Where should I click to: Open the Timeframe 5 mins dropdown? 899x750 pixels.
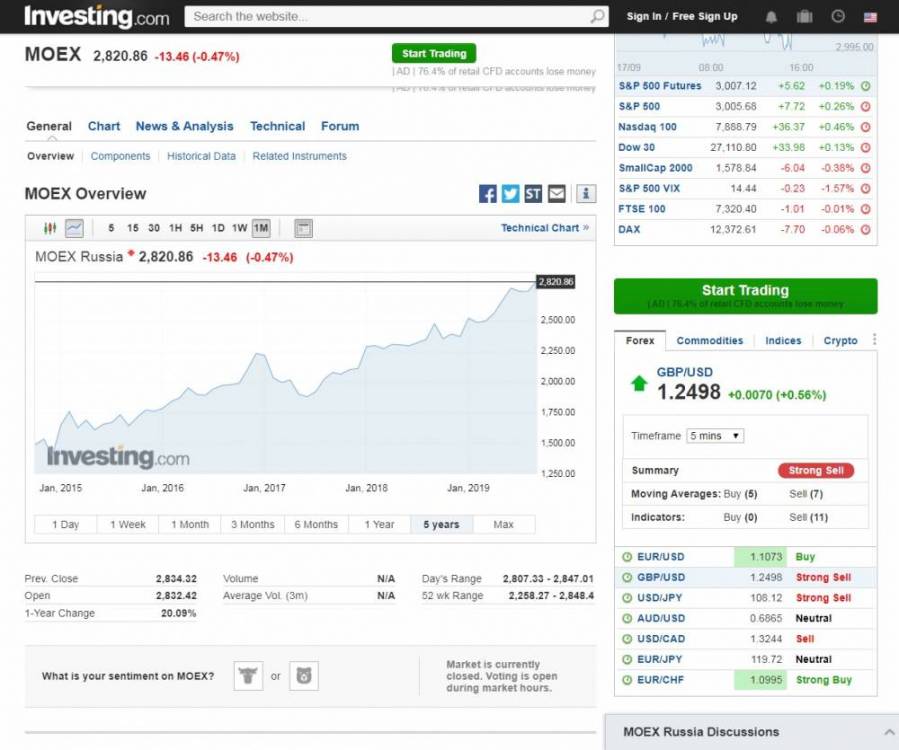pyautogui.click(x=715, y=436)
